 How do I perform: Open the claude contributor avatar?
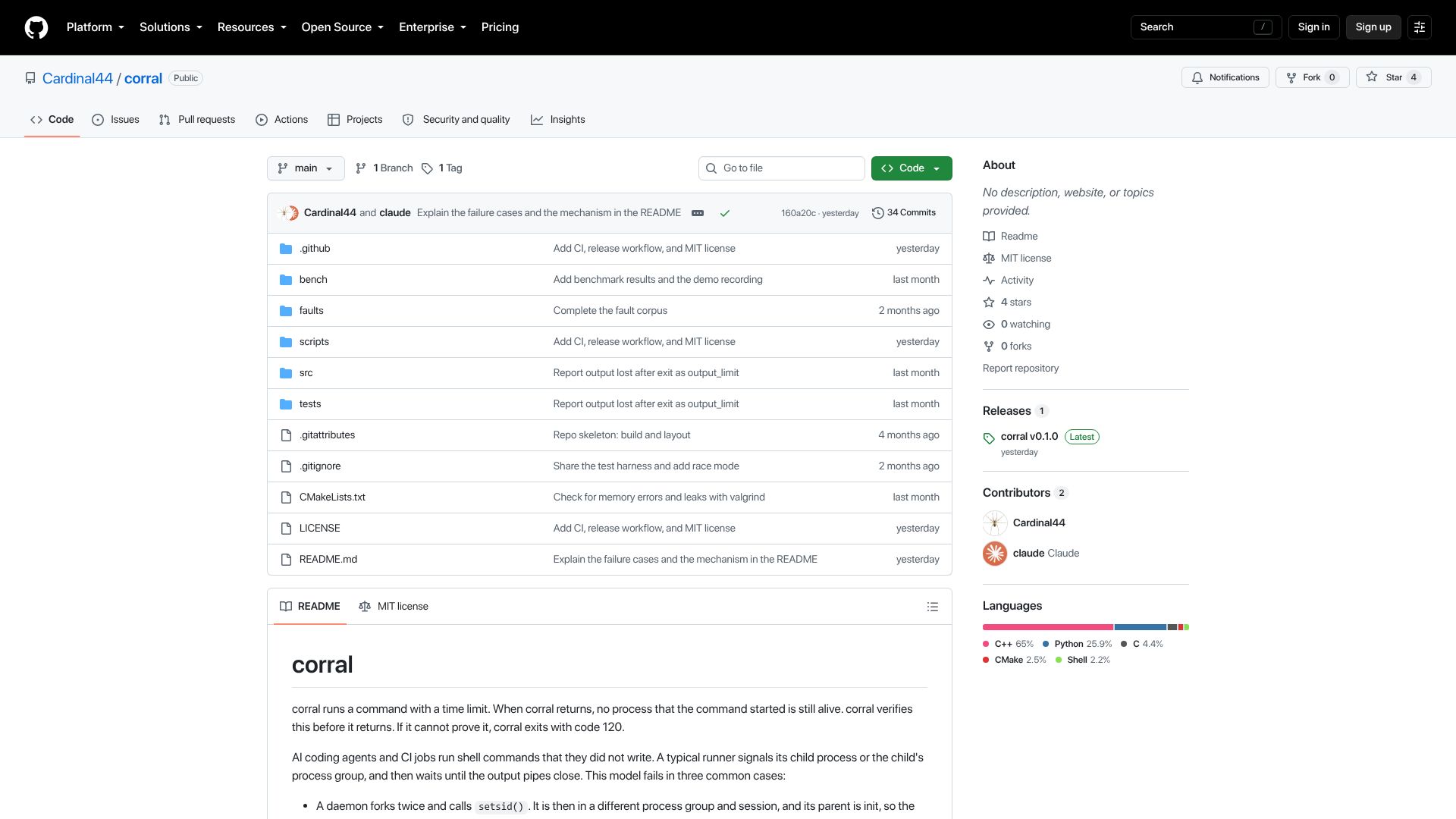pyautogui.click(x=995, y=554)
